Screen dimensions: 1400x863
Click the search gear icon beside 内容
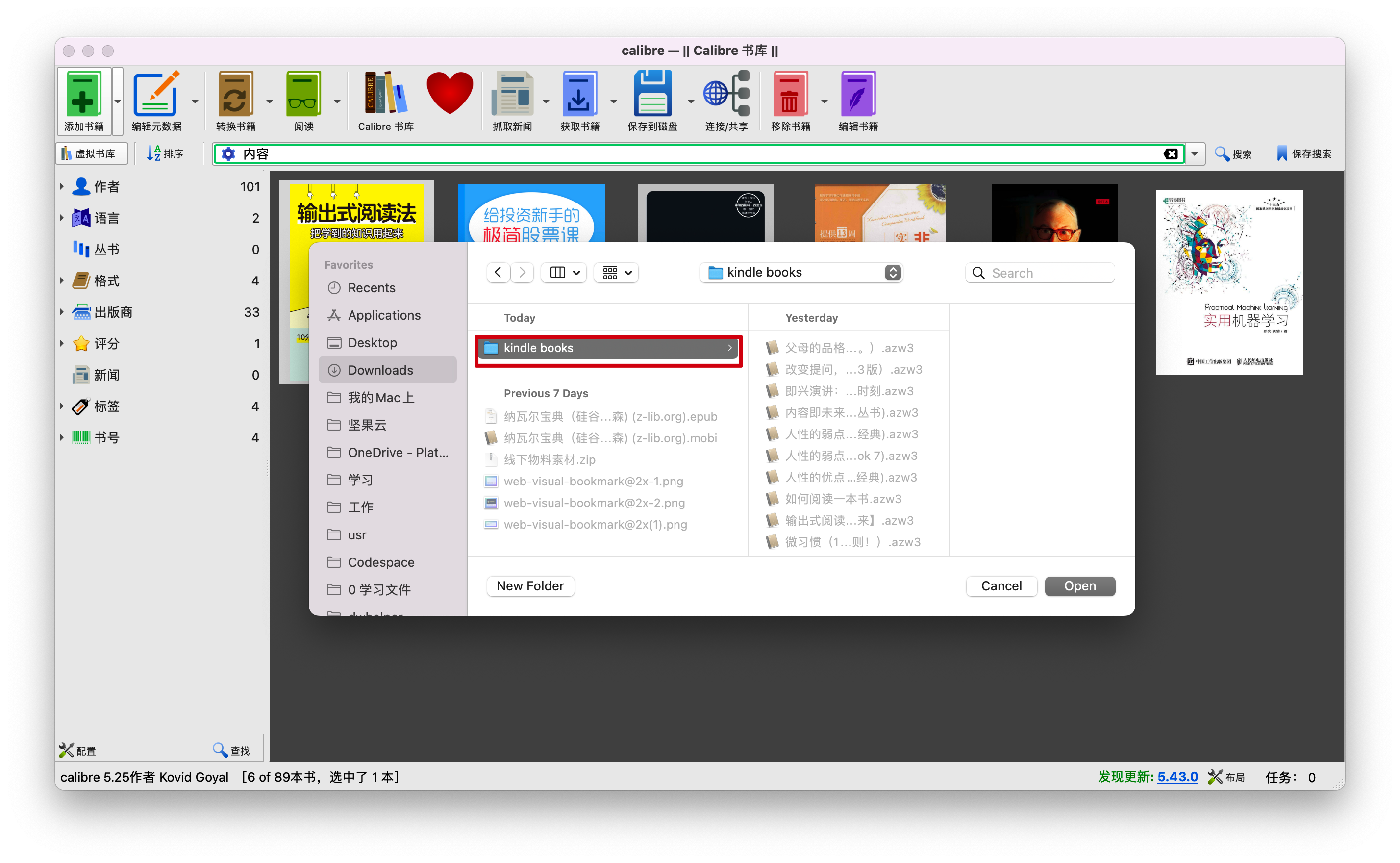click(227, 153)
